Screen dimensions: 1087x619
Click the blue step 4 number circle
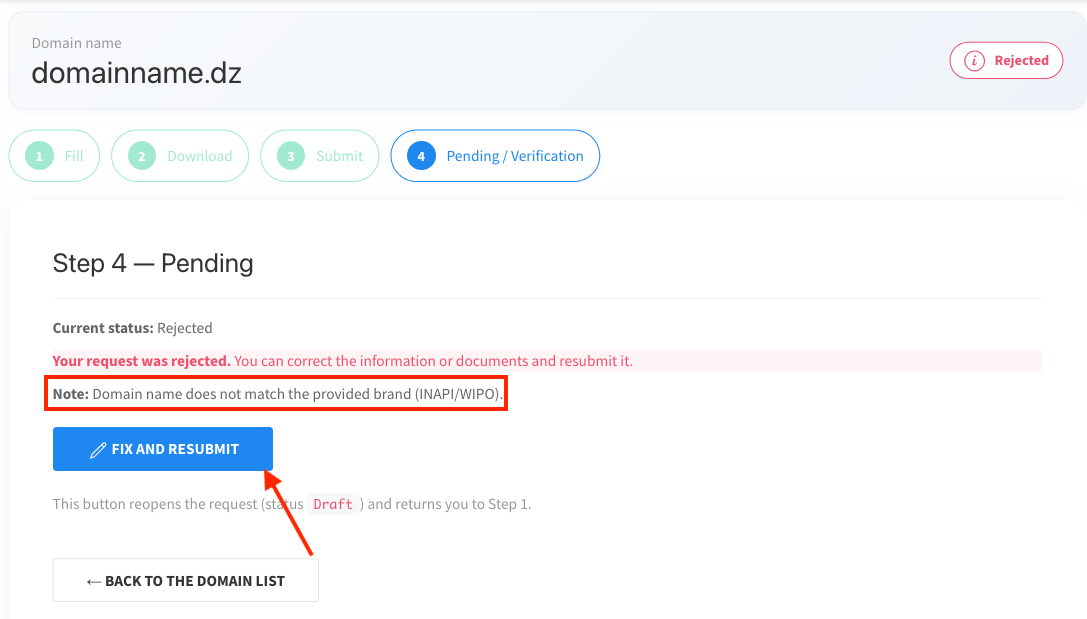tap(422, 156)
